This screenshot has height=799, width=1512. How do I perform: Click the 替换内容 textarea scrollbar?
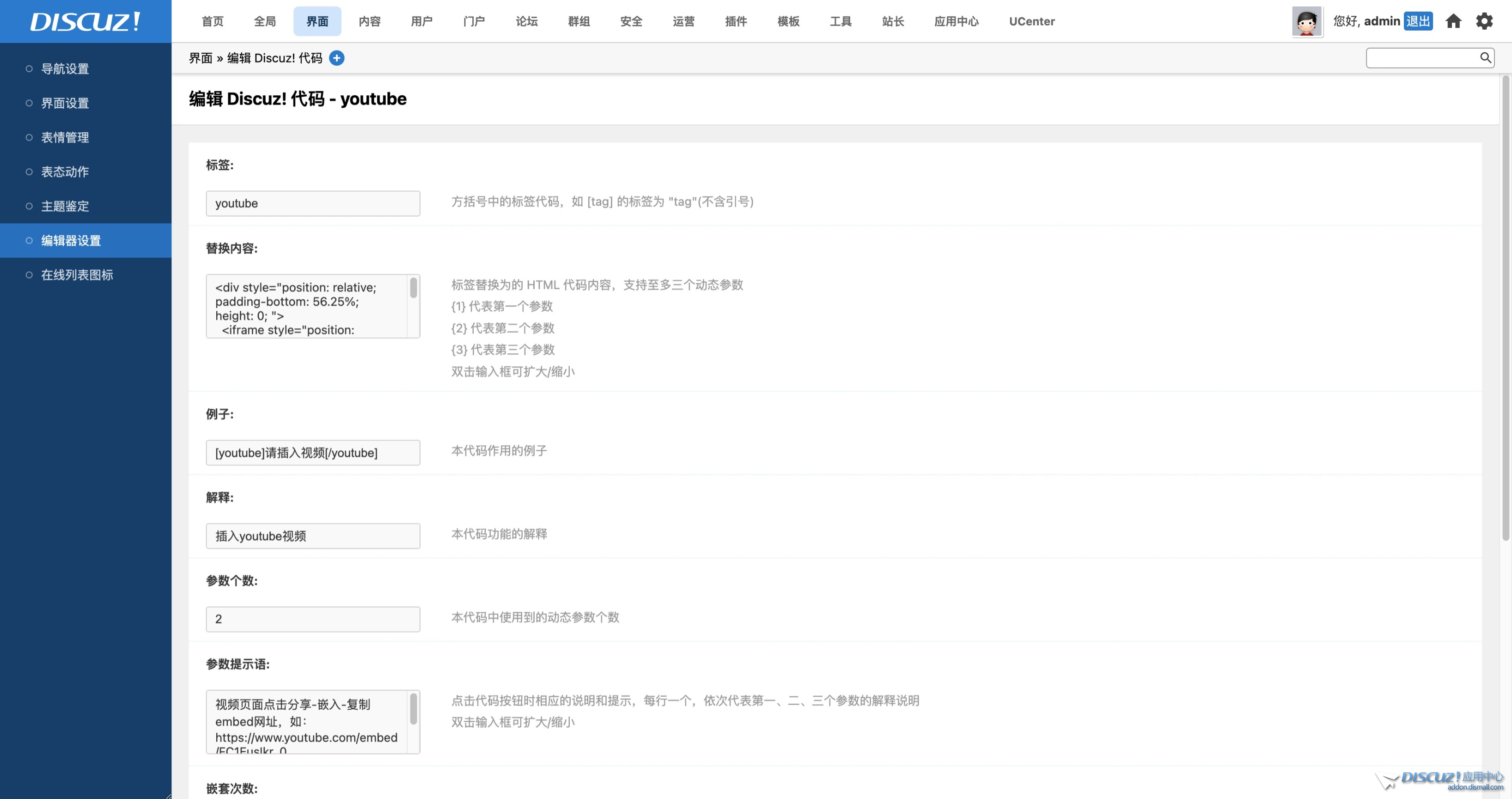413,289
